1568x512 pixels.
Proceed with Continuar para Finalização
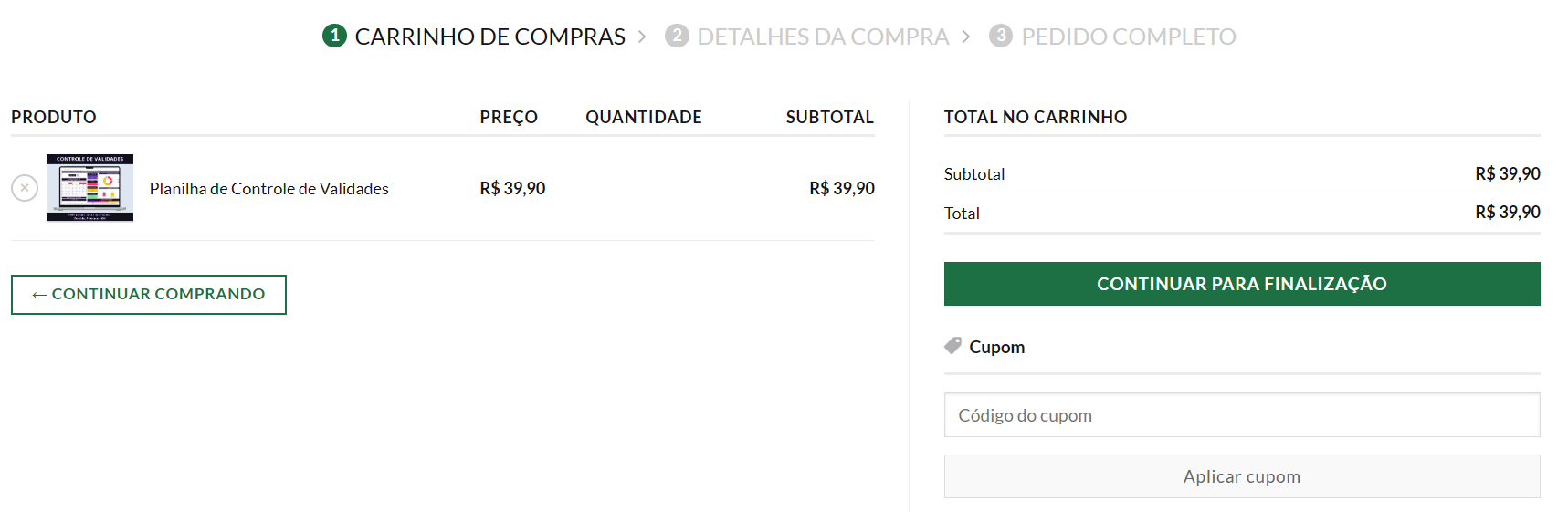tap(1241, 284)
